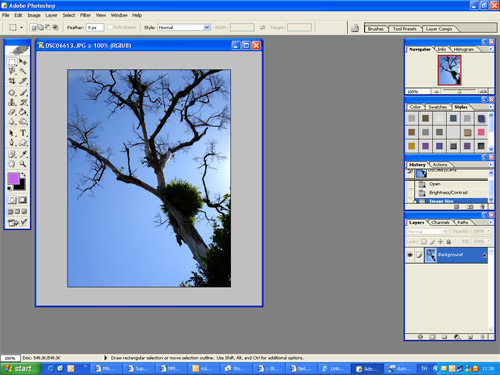Select the History Brush tool
The width and height of the screenshot is (500, 375).
point(23,102)
